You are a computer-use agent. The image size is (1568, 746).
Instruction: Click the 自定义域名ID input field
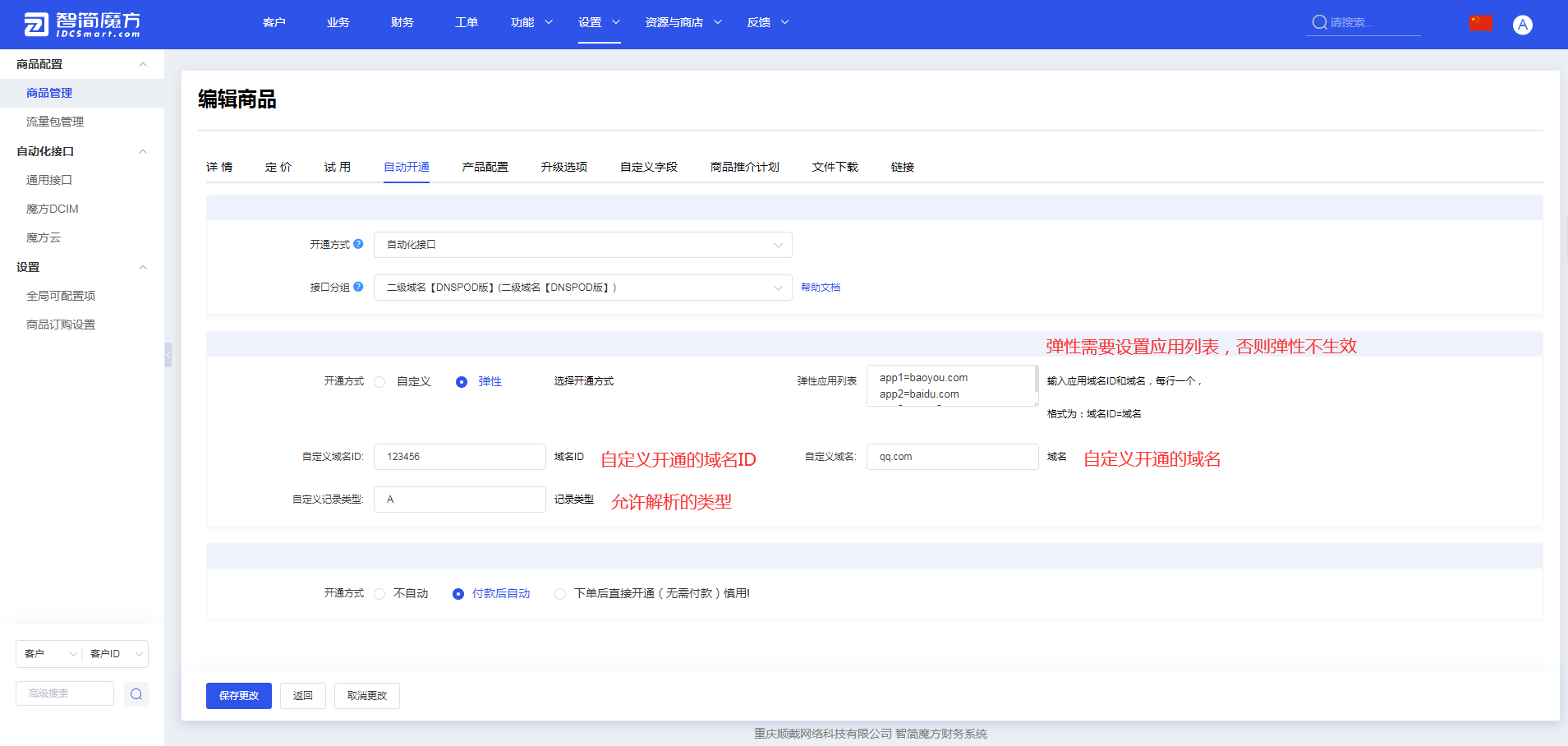tap(460, 457)
